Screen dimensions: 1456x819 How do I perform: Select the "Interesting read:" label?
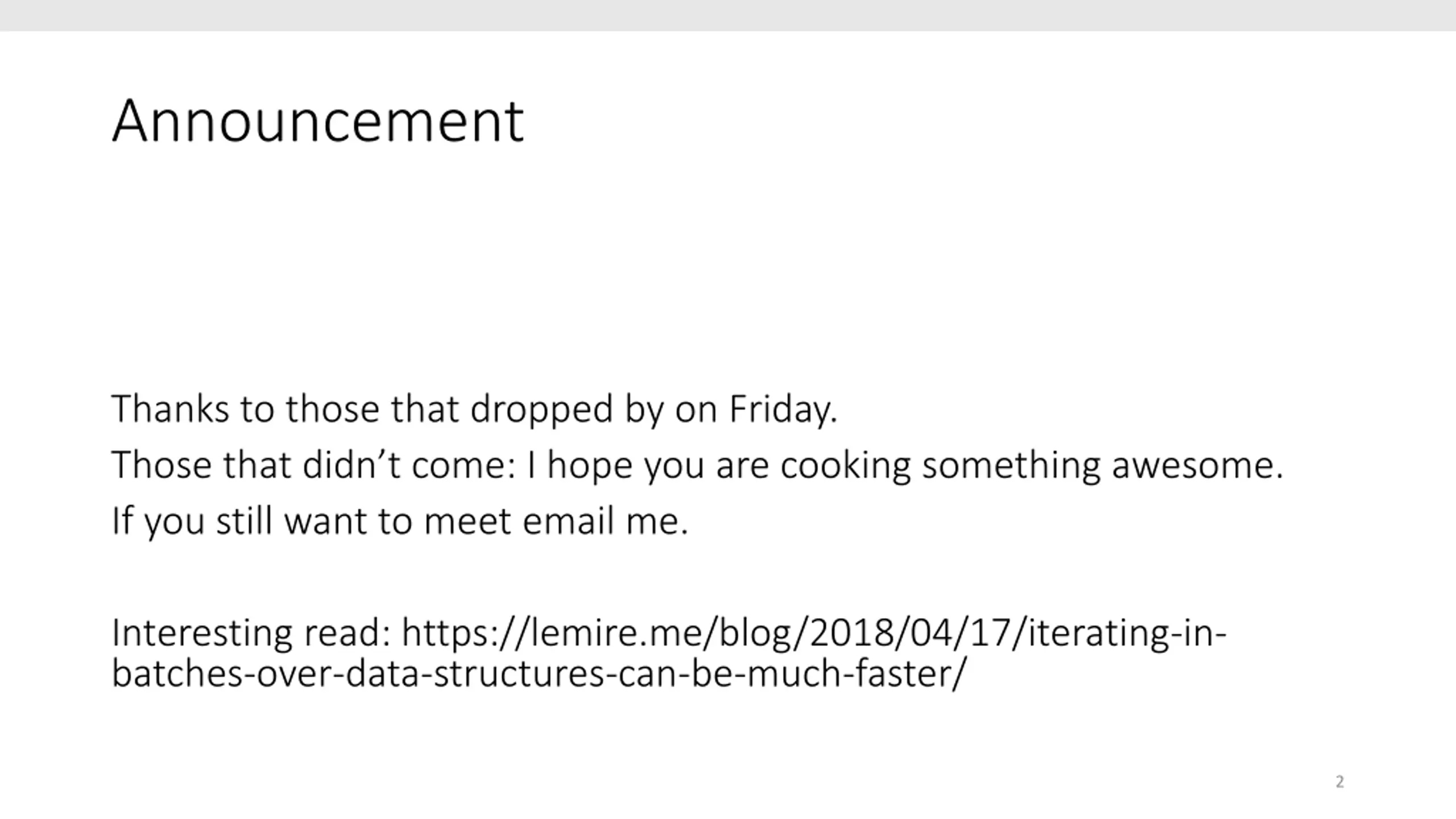click(x=251, y=633)
